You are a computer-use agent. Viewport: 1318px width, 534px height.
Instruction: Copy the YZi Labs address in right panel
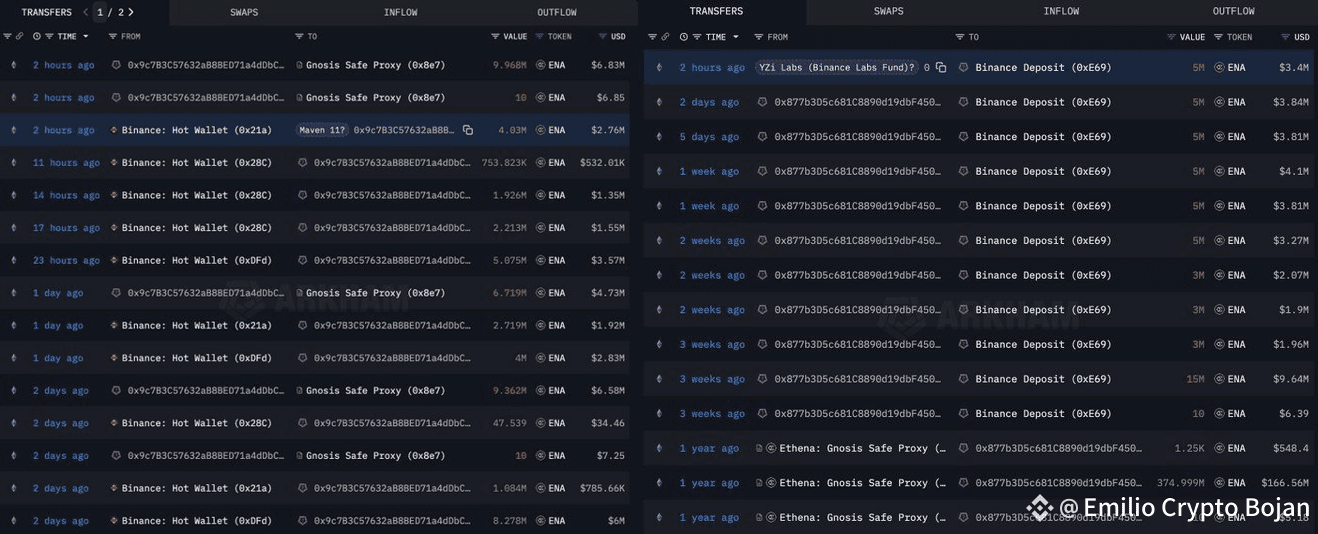(941, 67)
